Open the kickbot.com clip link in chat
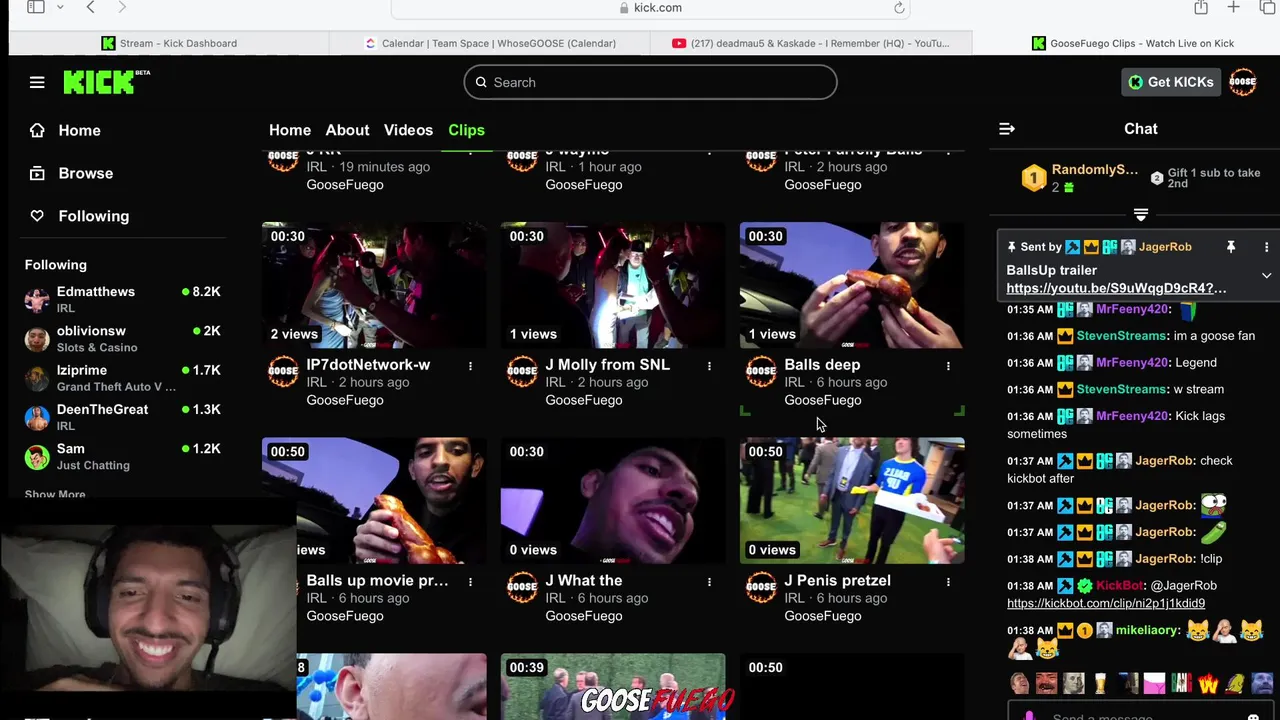 (1106, 603)
